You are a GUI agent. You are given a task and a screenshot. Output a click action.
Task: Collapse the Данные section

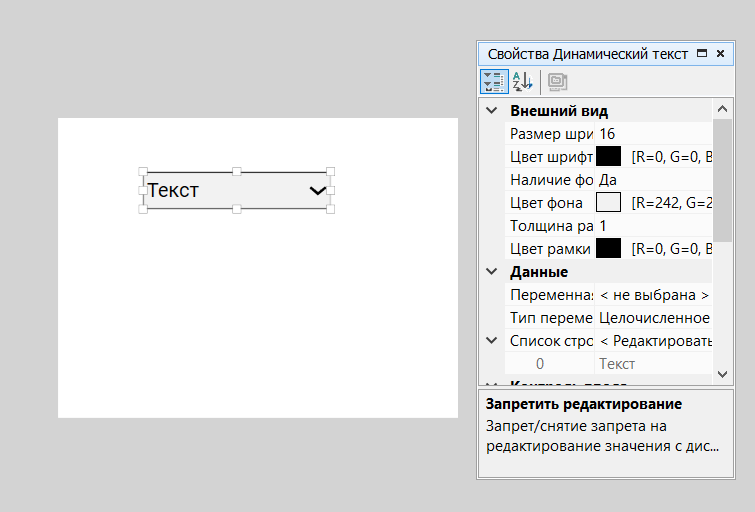point(491,272)
